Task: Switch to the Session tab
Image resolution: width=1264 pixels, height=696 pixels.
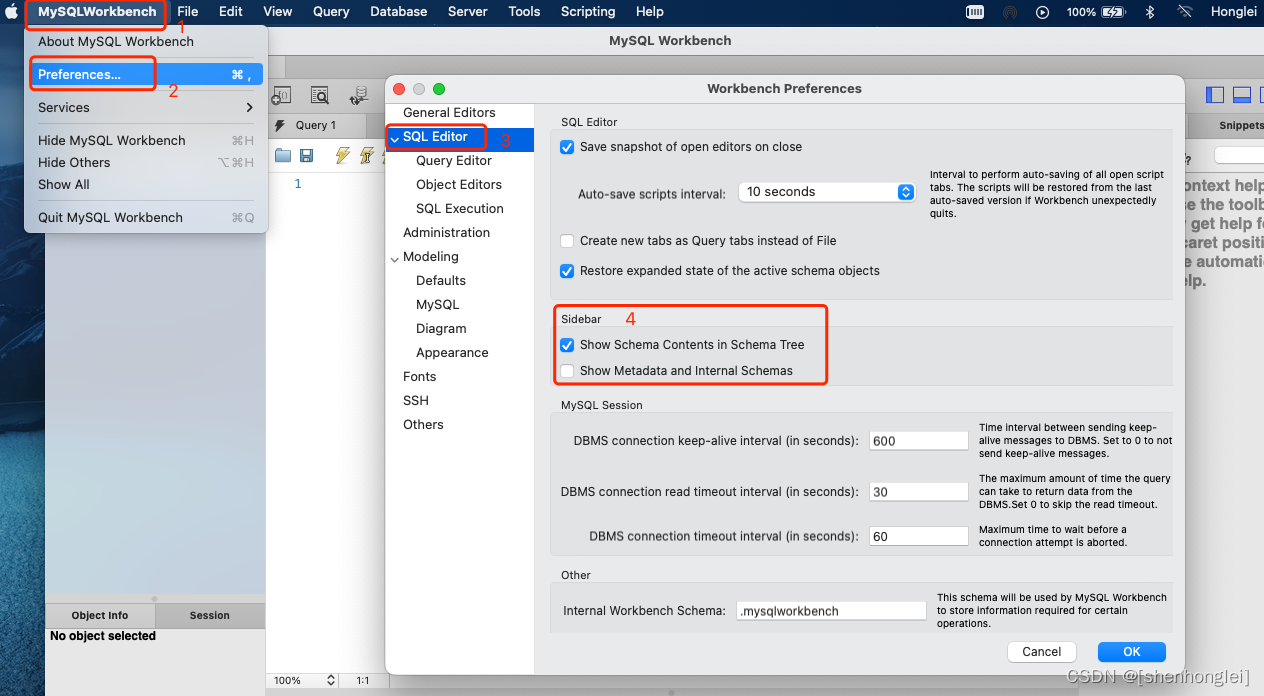Action: click(x=210, y=616)
